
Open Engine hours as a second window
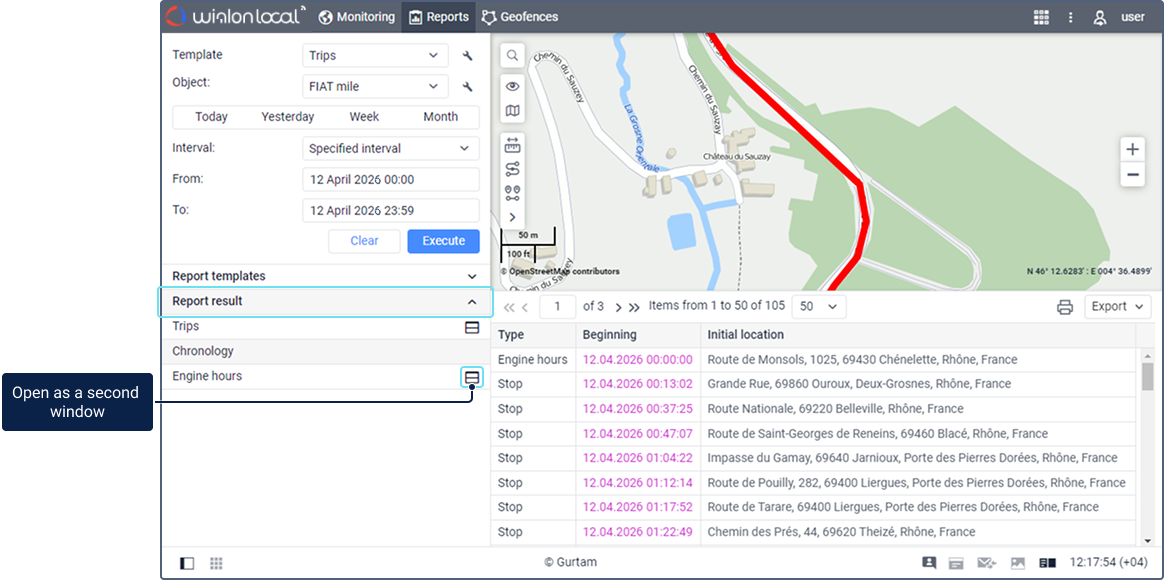472,377
